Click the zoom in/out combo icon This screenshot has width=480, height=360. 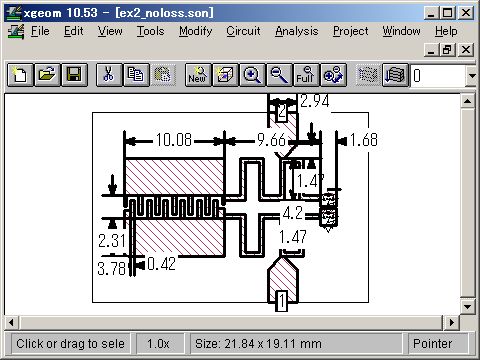(333, 75)
